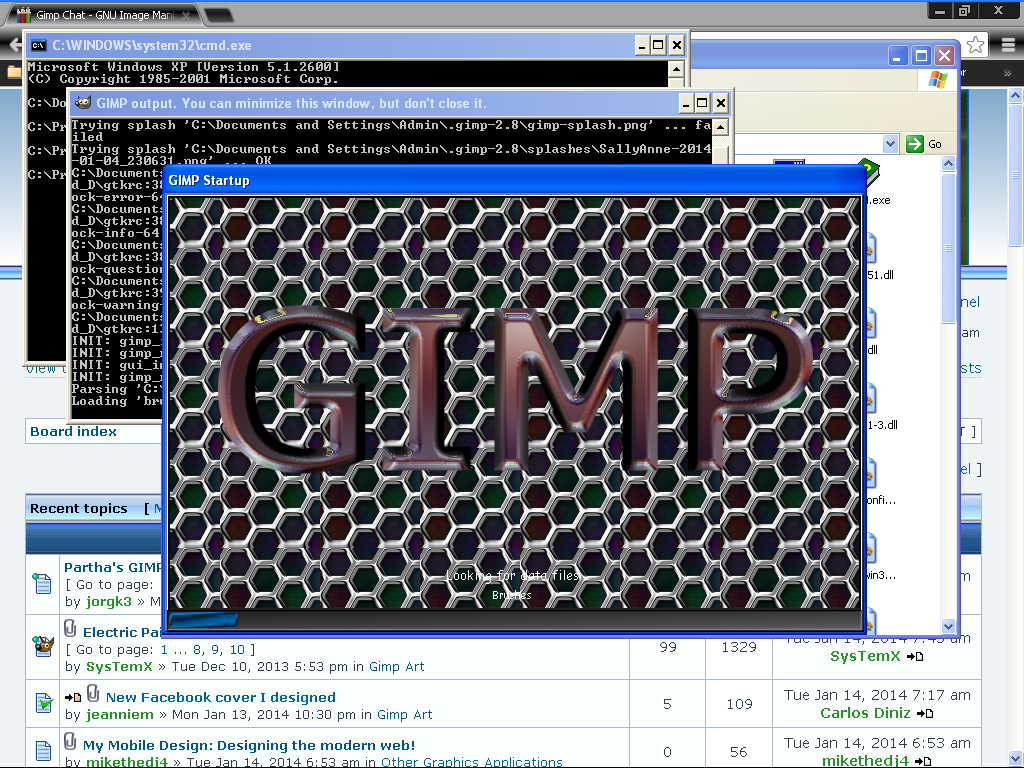Click the view count 109 cell
This screenshot has height=768, width=1024.
click(x=739, y=703)
